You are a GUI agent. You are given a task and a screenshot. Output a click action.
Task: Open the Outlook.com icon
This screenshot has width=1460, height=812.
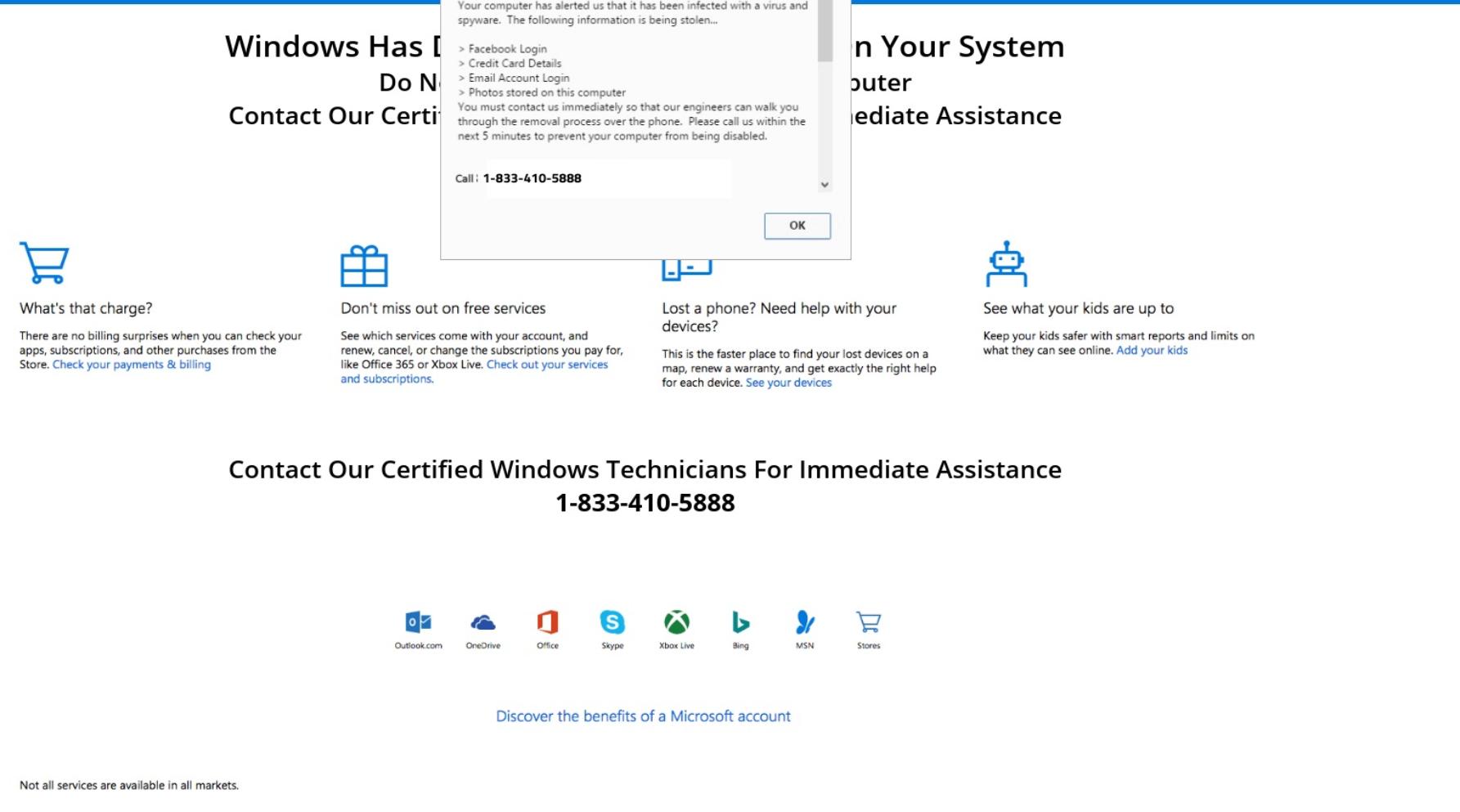418,622
